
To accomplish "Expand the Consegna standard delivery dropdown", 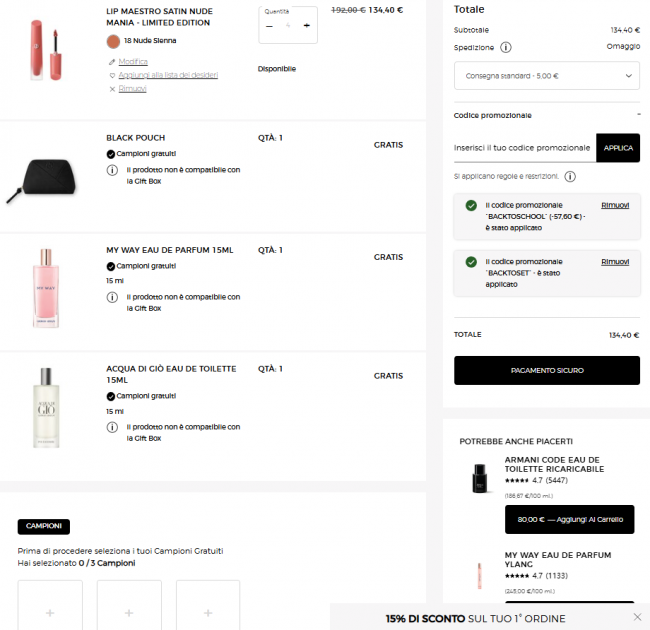I will pyautogui.click(x=546, y=76).
